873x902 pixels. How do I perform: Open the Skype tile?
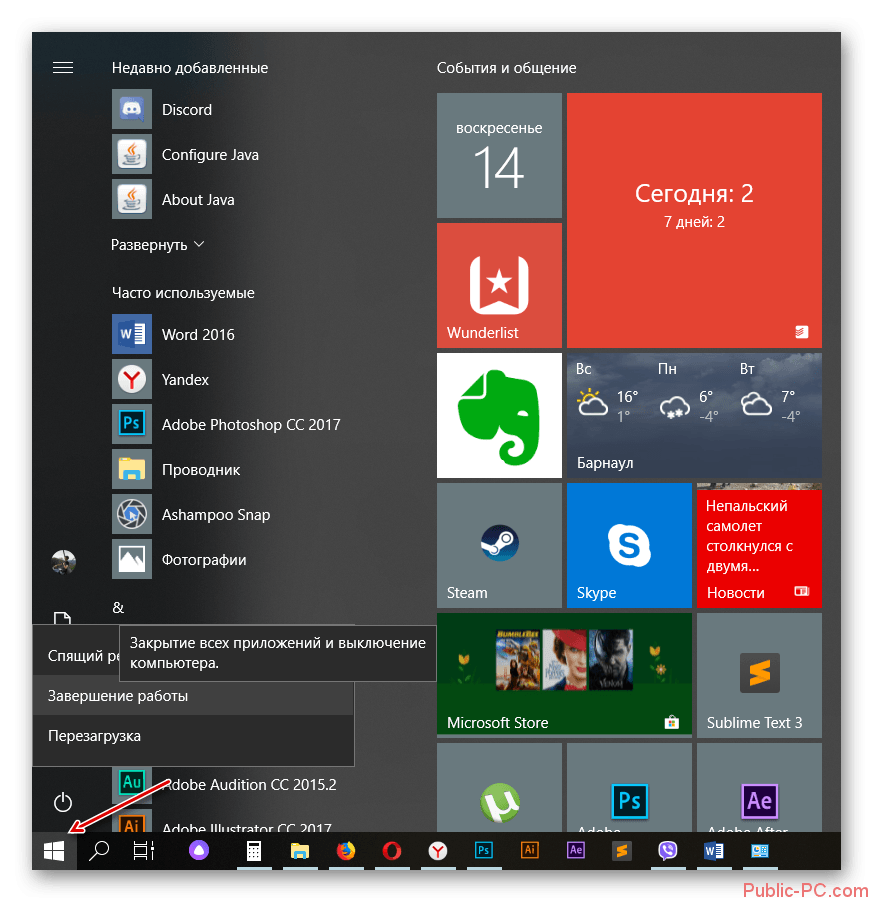tap(628, 545)
